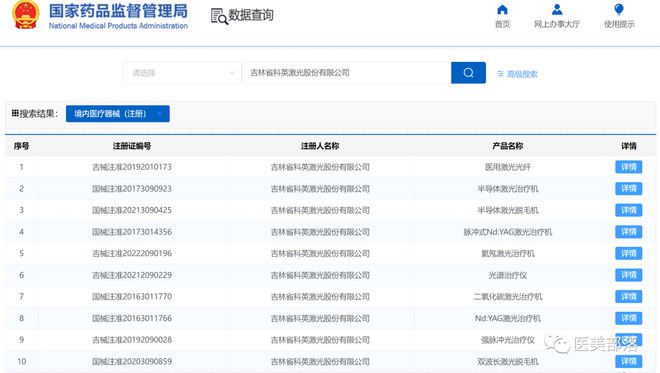Click the 序号 column header
Viewport: 660px width, 373px height.
pos(21,146)
